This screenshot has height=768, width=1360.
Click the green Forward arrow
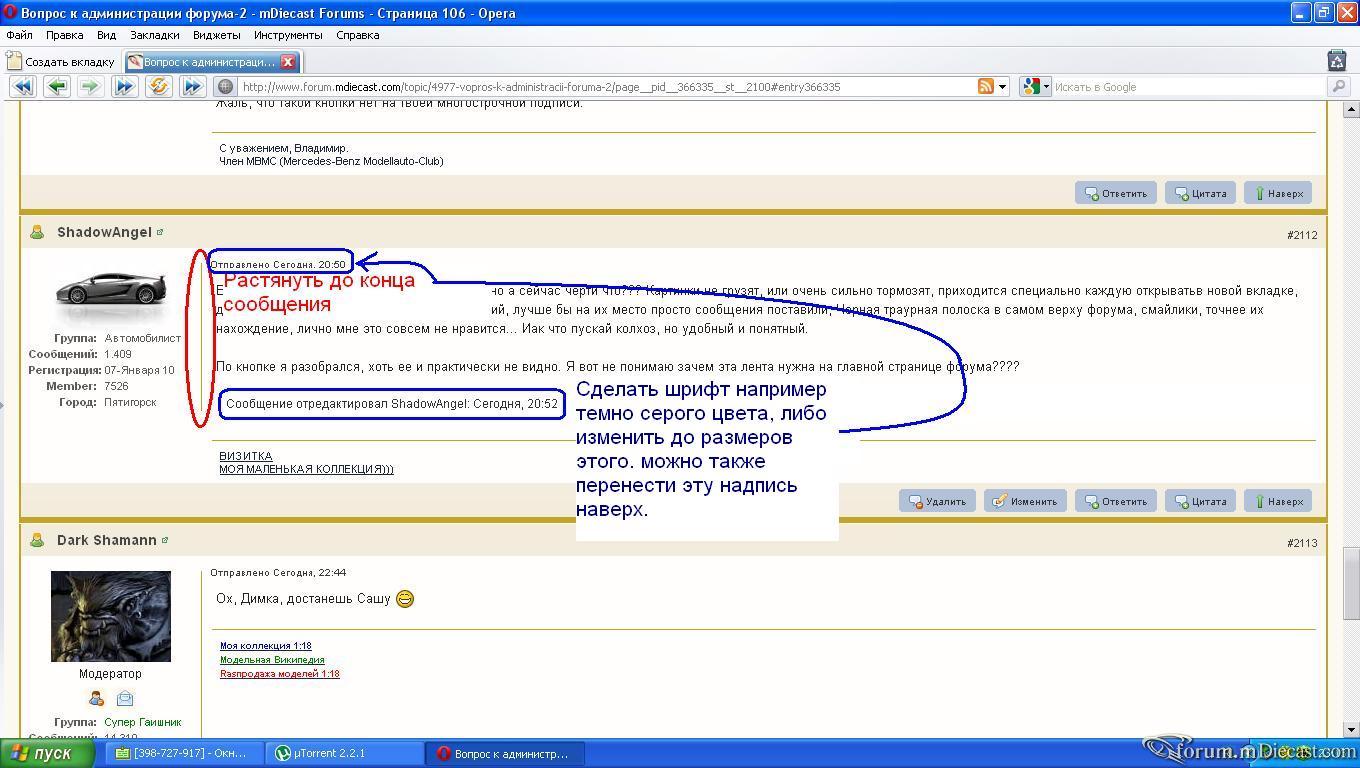coord(90,87)
